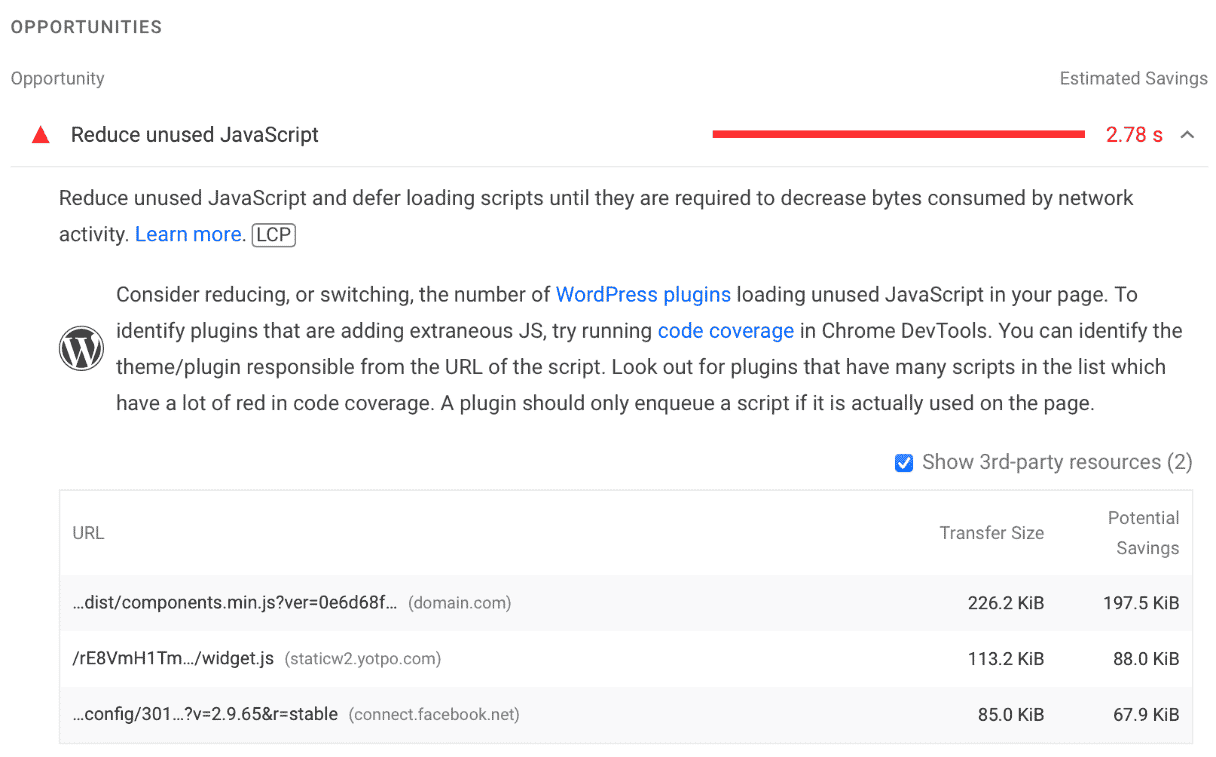Viewport: 1216px width, 757px height.
Task: Open the Learn more link
Action: [186, 233]
